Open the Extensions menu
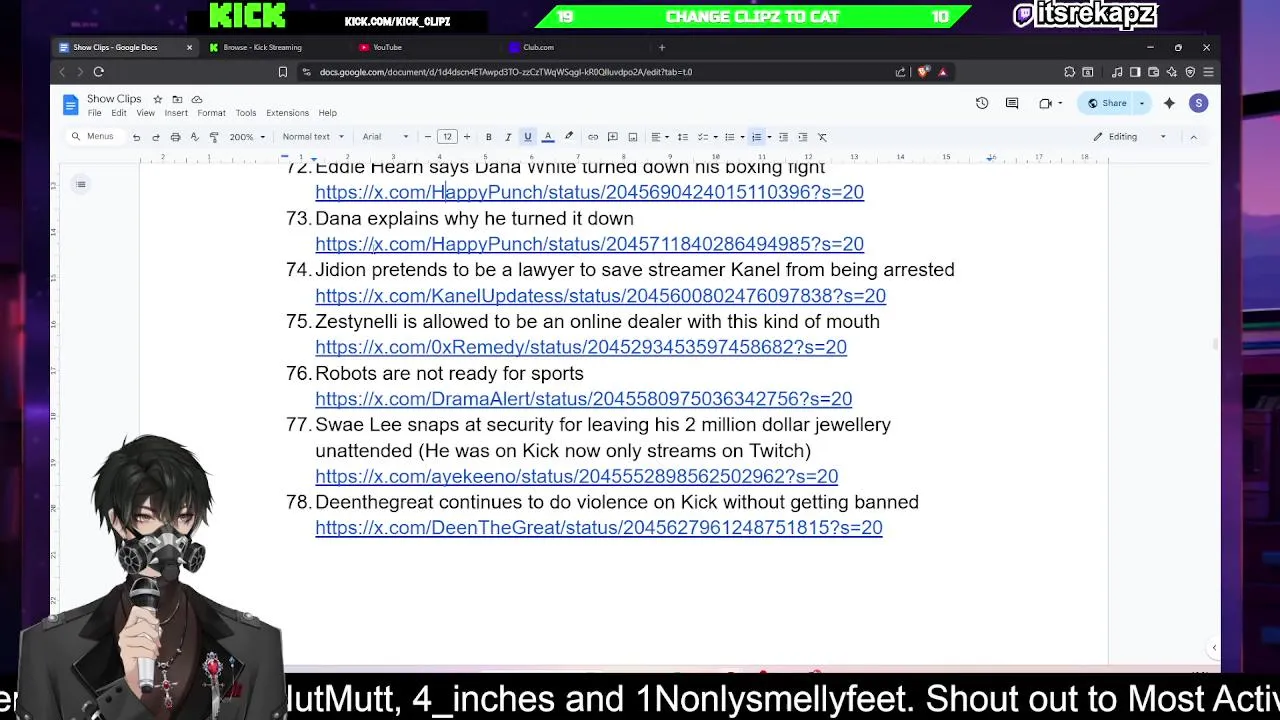 pyautogui.click(x=287, y=113)
